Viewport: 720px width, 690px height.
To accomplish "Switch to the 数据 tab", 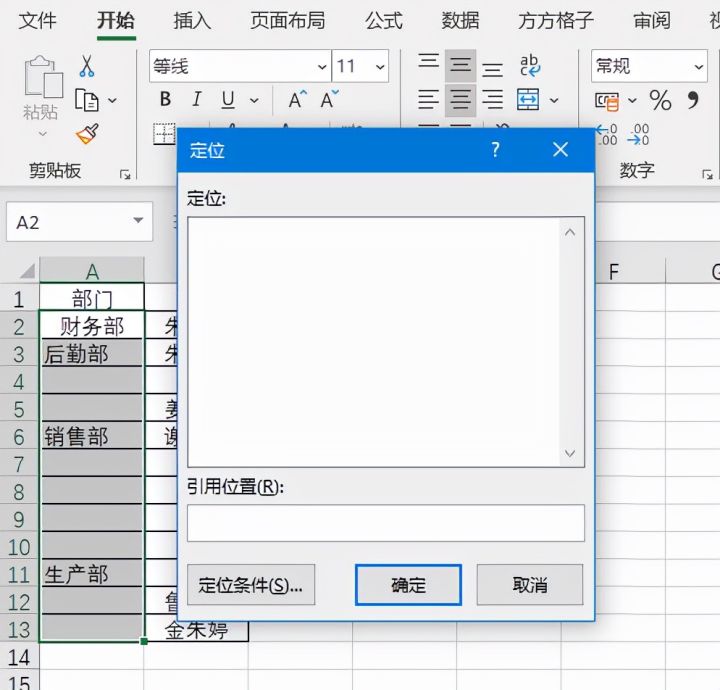I will 460,21.
